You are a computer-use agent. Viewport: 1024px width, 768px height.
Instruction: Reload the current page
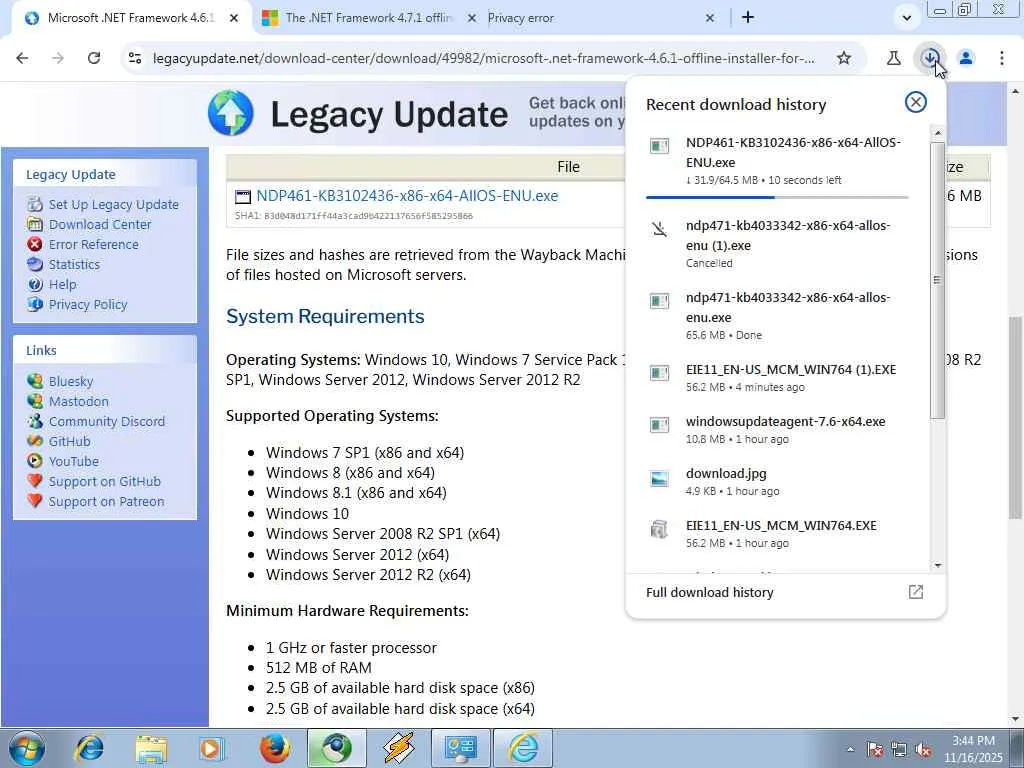[94, 58]
